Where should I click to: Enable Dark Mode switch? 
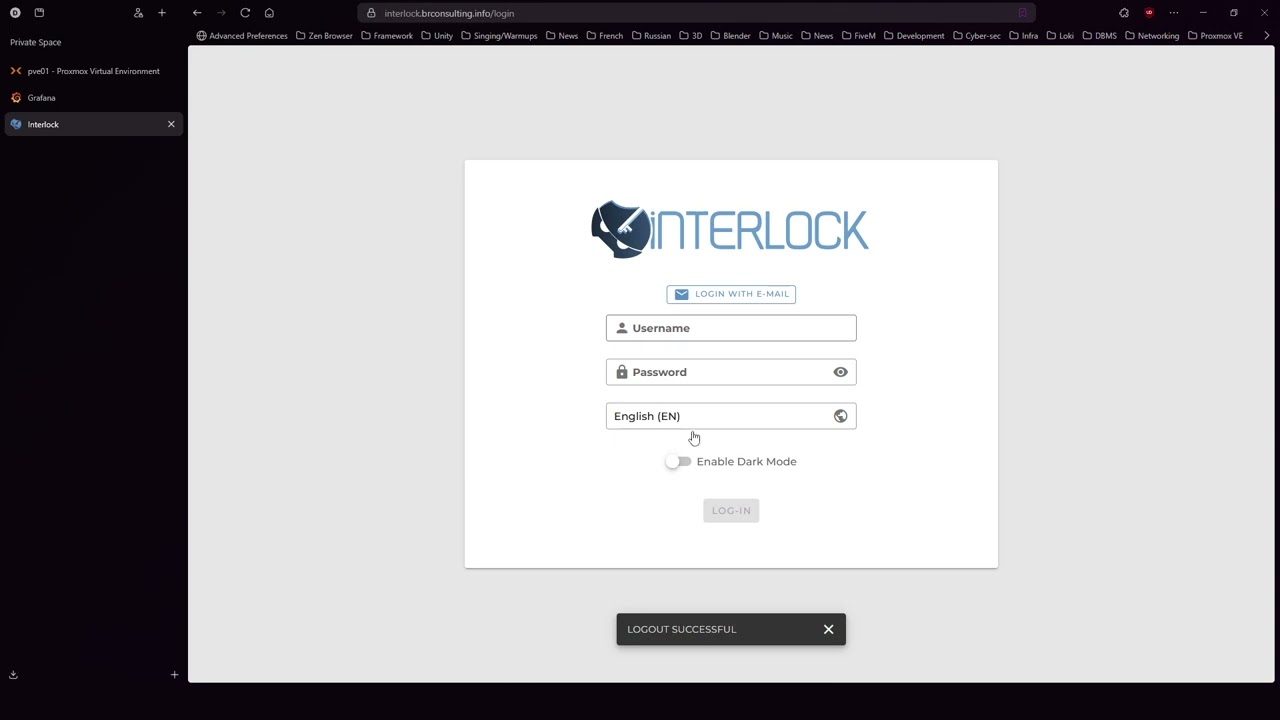678,462
